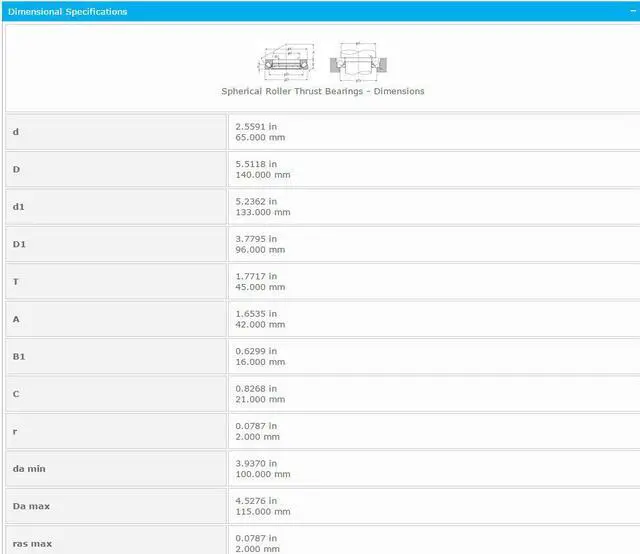This screenshot has width=640, height=554.
Task: Select the 140.000 mm value cell
Action: tap(263, 175)
